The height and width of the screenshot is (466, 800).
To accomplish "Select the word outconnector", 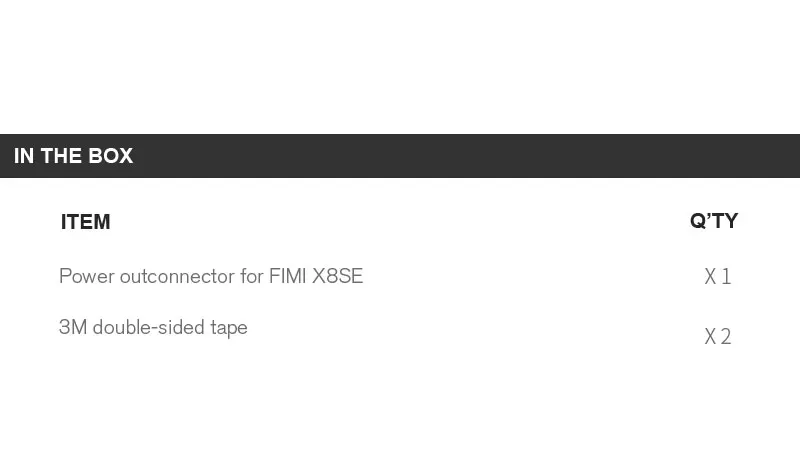I will click(x=177, y=276).
